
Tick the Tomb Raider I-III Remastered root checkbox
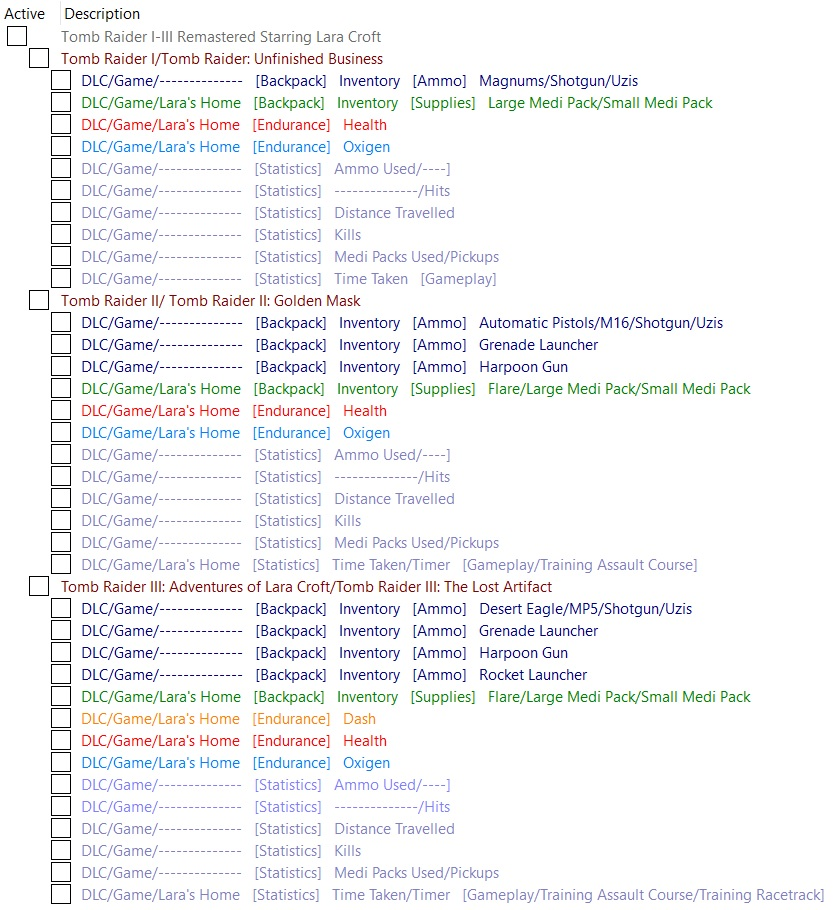point(17,36)
